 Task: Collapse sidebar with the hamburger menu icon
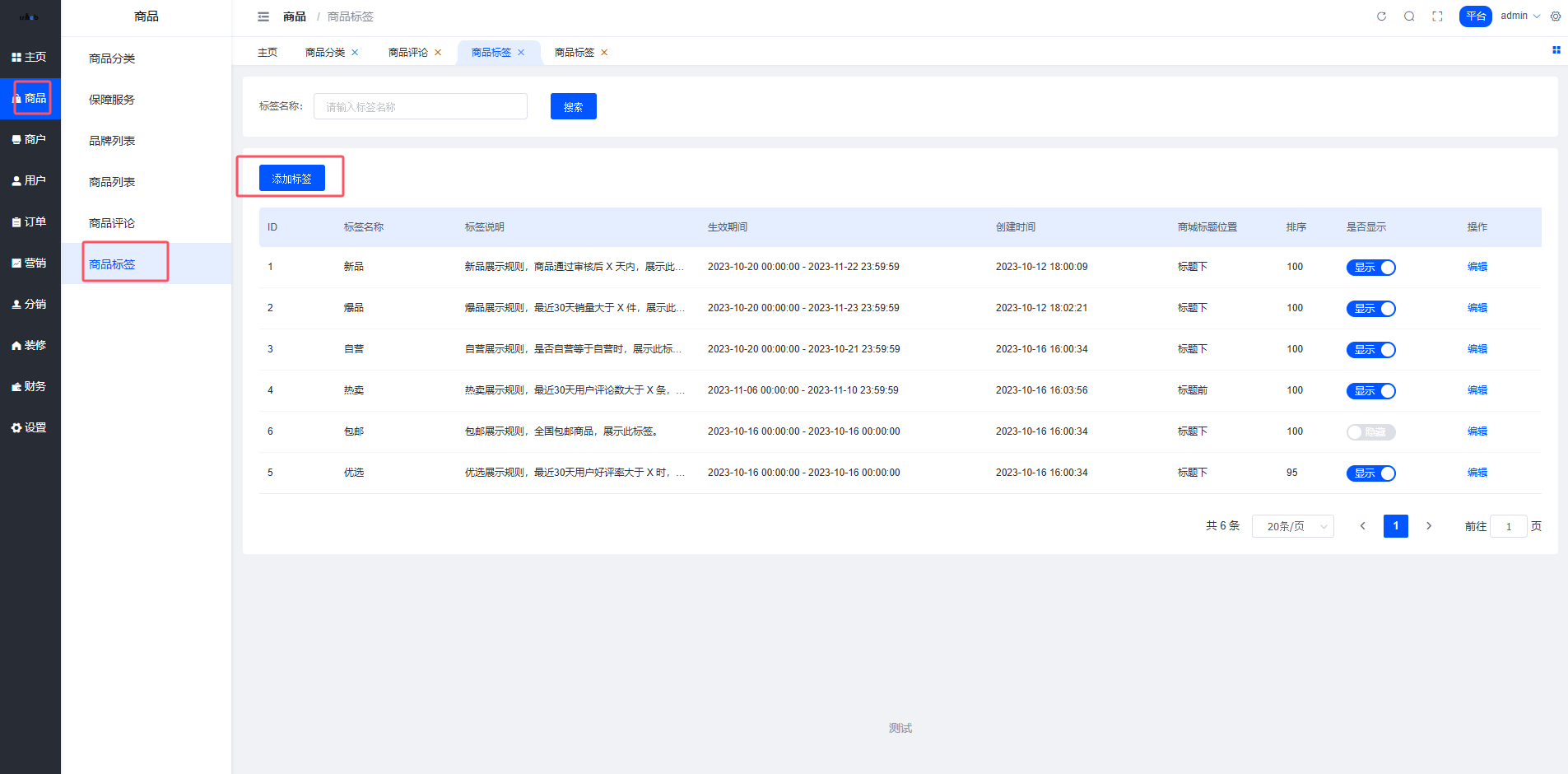pyautogui.click(x=263, y=16)
